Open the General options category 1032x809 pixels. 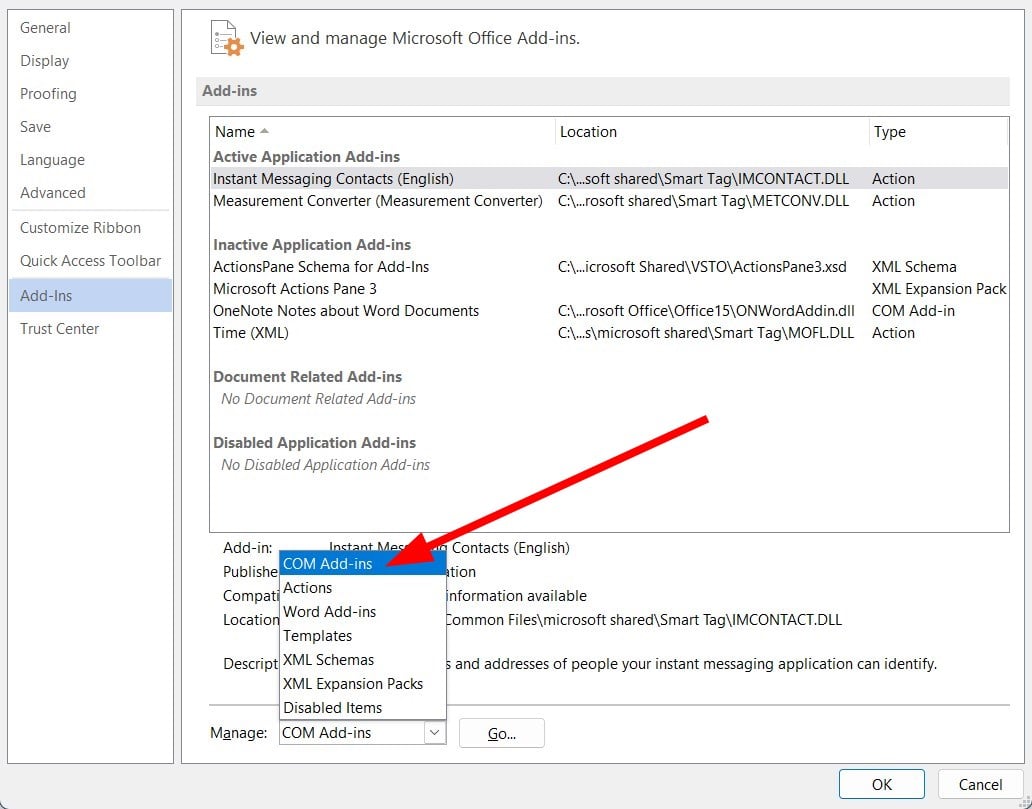pyautogui.click(x=45, y=28)
